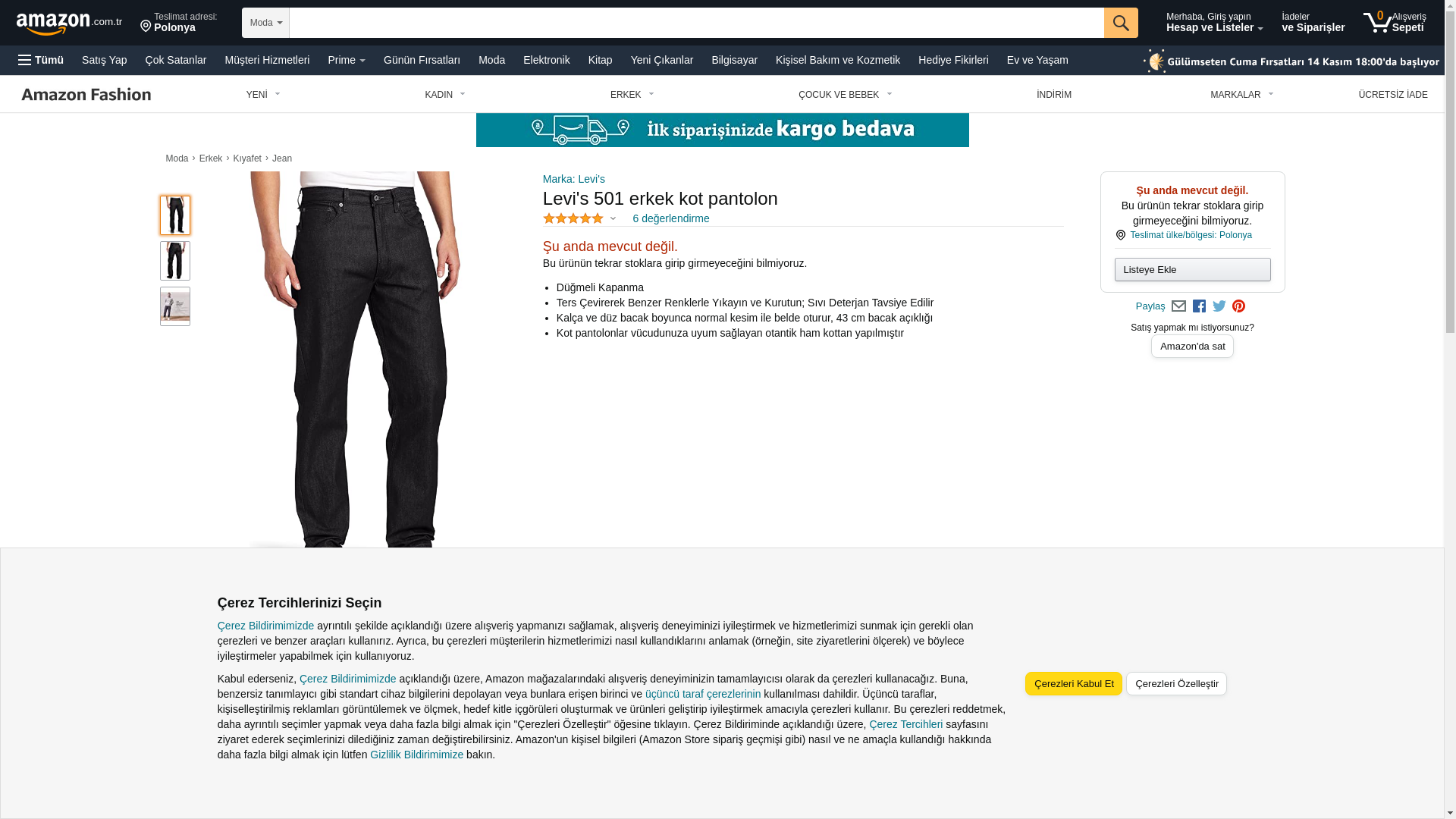Screen dimensions: 1456x819
Task: Click the orange search magnifier button
Action: 1120,23
